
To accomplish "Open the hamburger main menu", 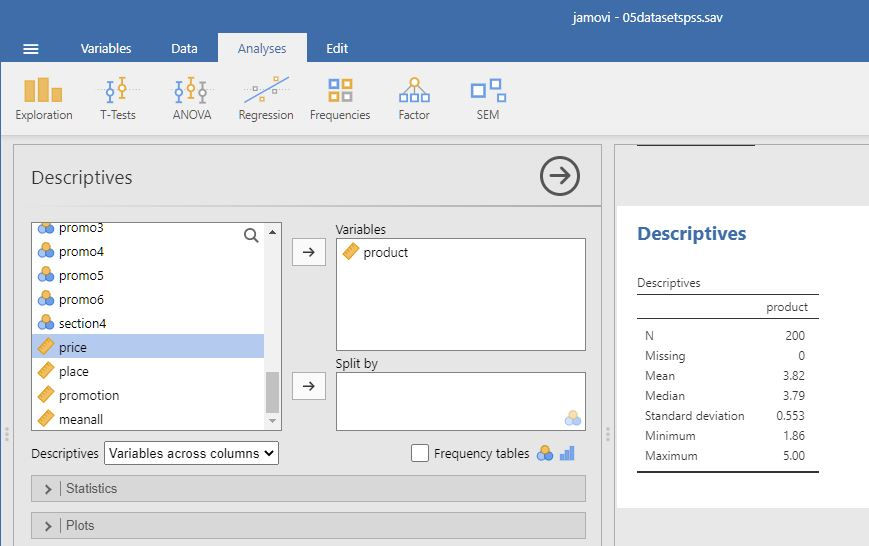I will tap(30, 49).
